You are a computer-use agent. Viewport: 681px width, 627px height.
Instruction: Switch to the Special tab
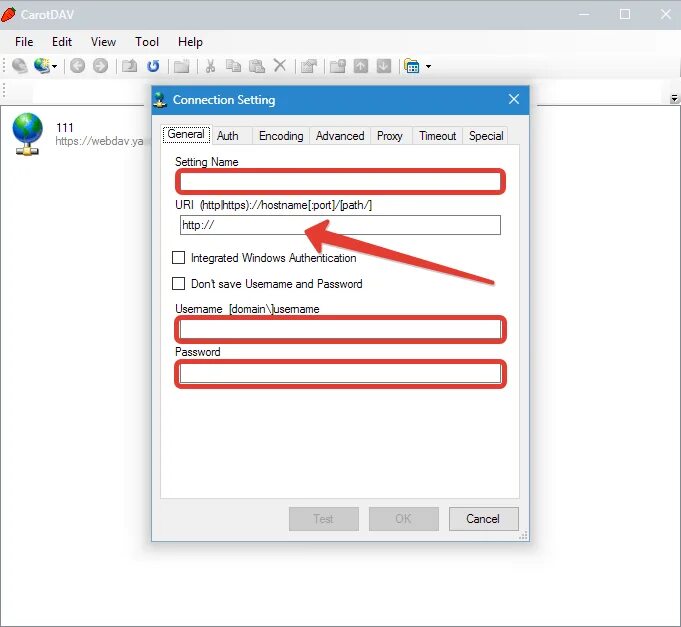click(x=486, y=136)
